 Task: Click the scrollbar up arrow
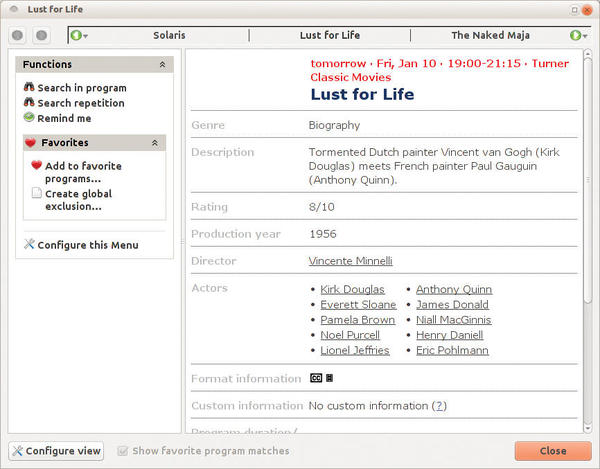[588, 54]
